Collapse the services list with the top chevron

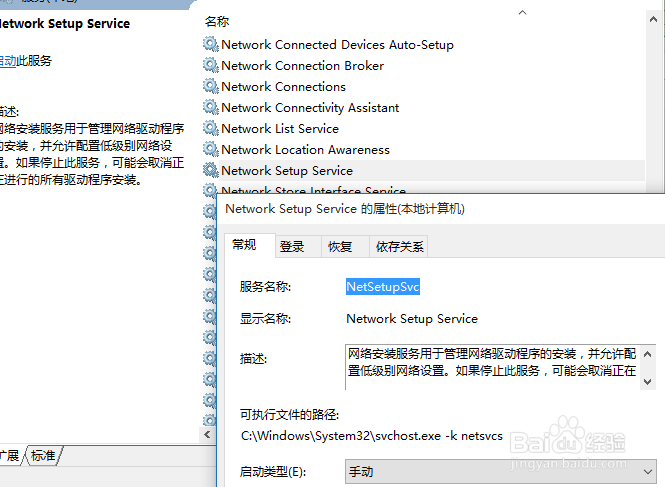(521, 12)
